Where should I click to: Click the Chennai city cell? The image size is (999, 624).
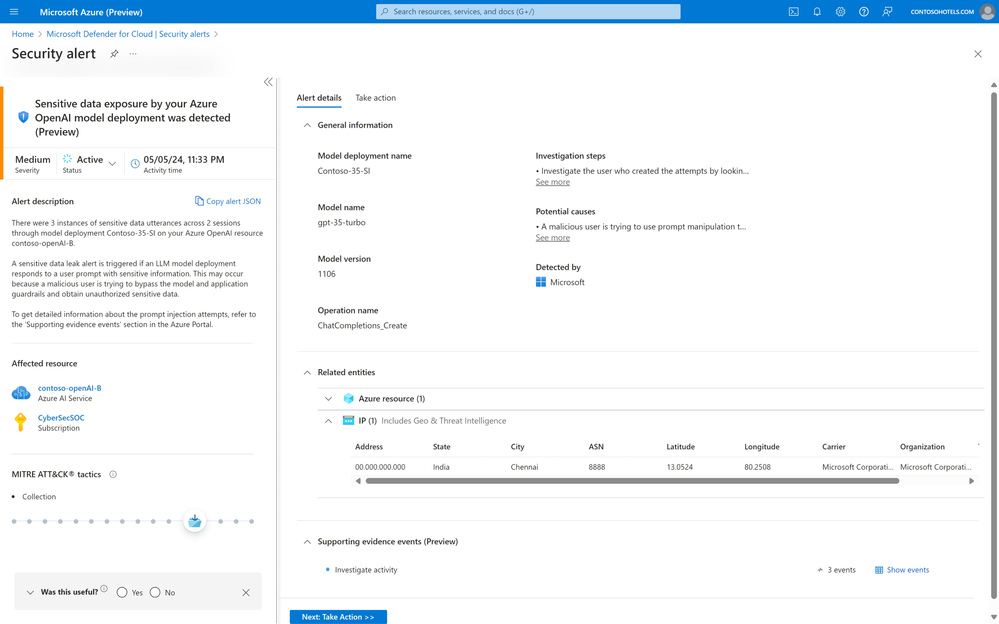point(524,467)
